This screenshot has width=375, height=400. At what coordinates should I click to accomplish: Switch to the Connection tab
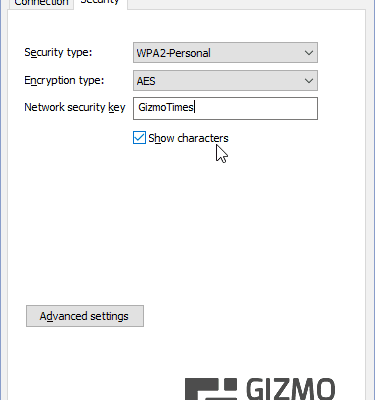pos(41,4)
